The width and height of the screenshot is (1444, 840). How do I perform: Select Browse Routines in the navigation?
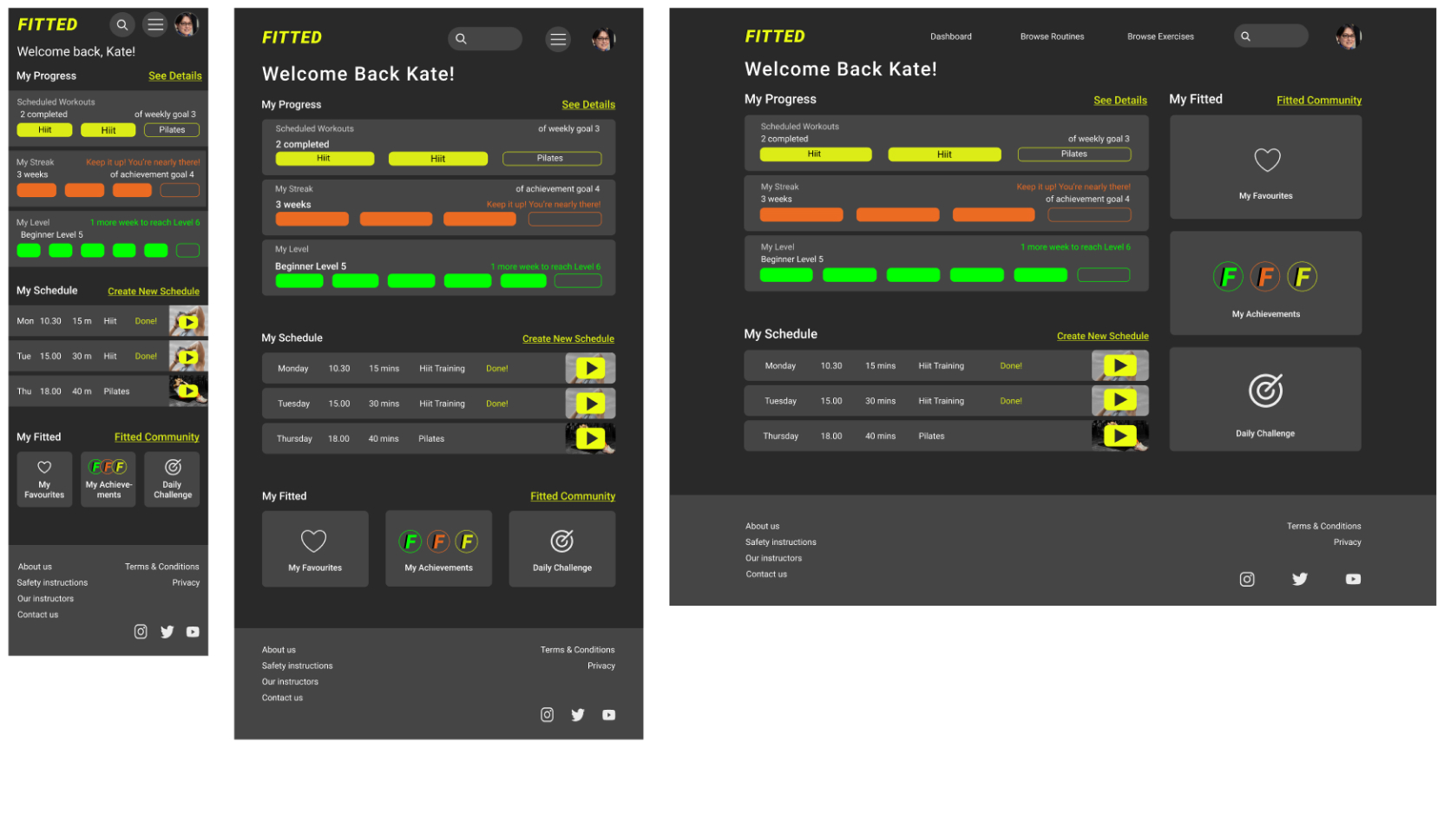[x=1052, y=36]
